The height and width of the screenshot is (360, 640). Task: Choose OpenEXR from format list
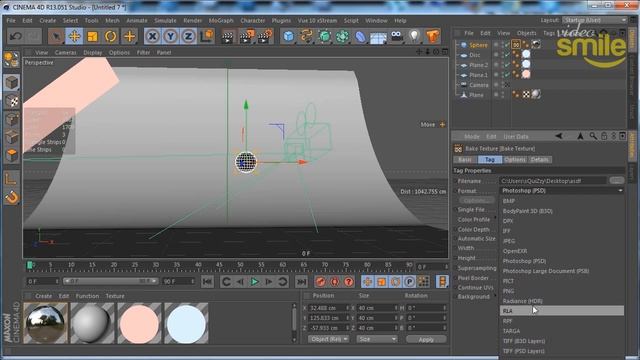tap(515, 251)
